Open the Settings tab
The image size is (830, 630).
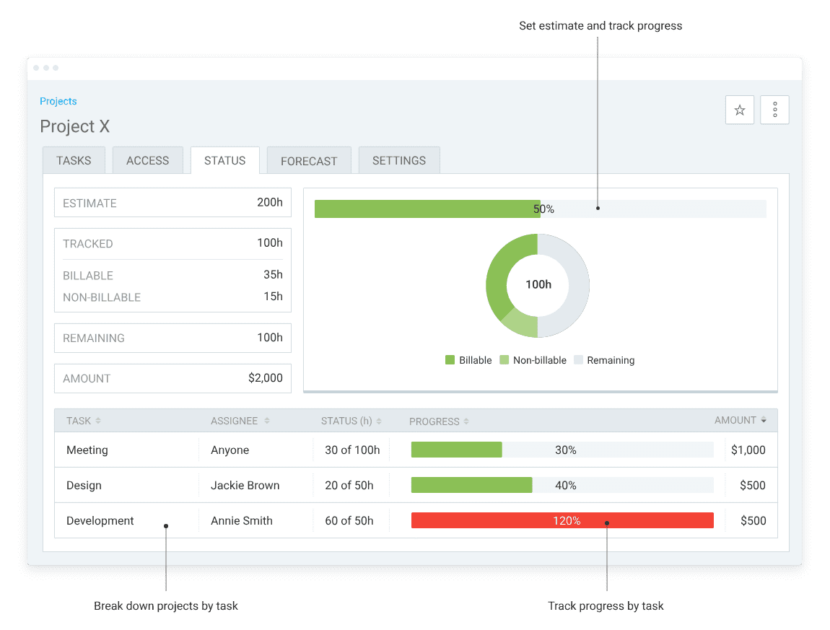tap(399, 160)
